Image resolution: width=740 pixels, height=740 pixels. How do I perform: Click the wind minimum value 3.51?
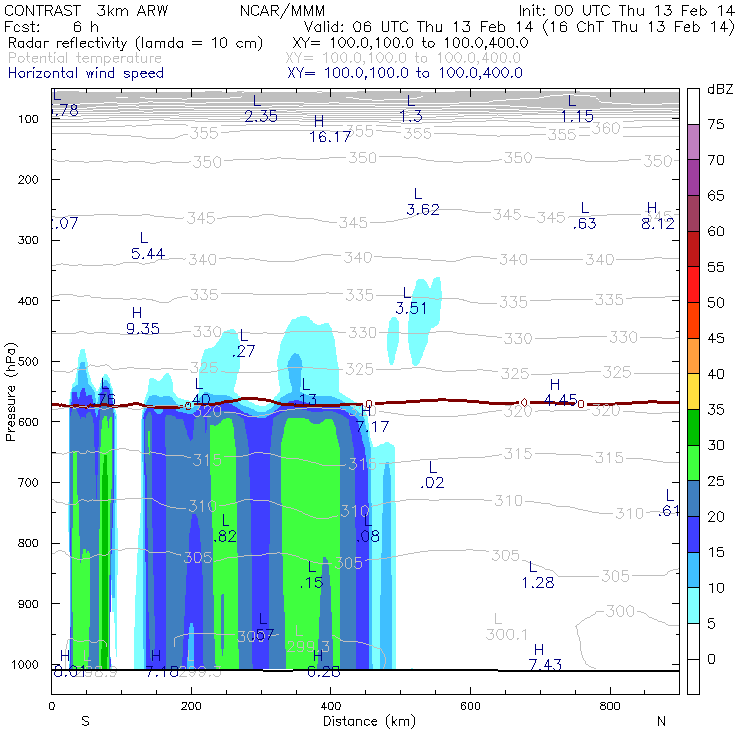click(411, 308)
